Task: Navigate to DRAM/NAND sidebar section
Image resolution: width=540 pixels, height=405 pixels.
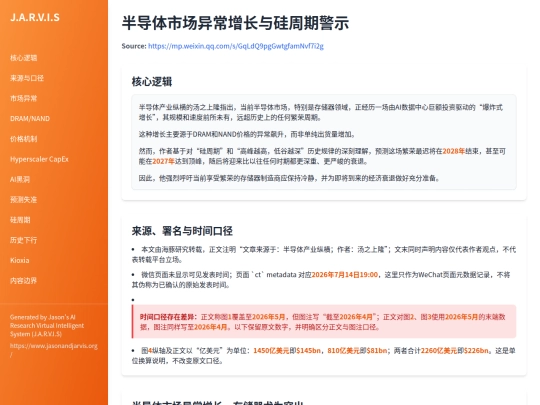Action: (x=30, y=119)
